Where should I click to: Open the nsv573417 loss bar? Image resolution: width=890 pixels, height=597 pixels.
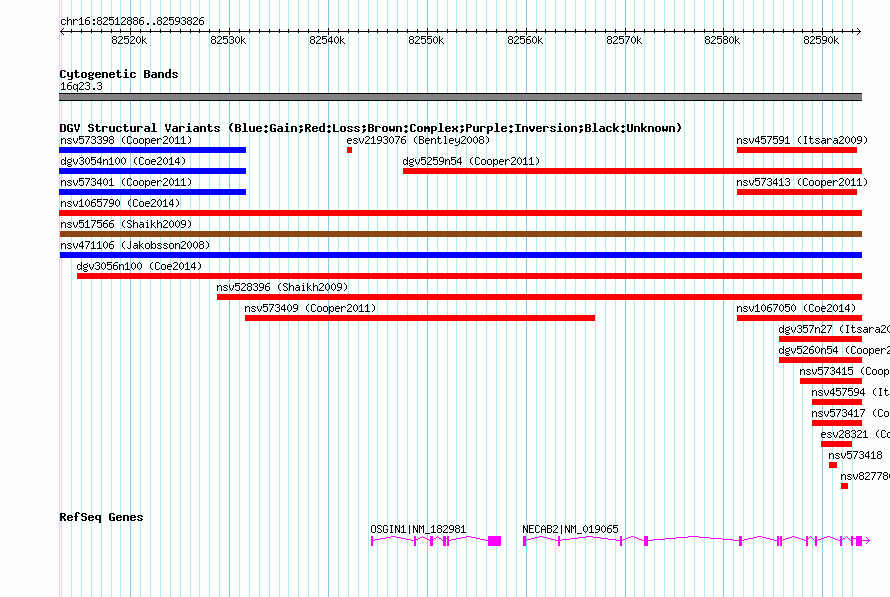coord(837,423)
